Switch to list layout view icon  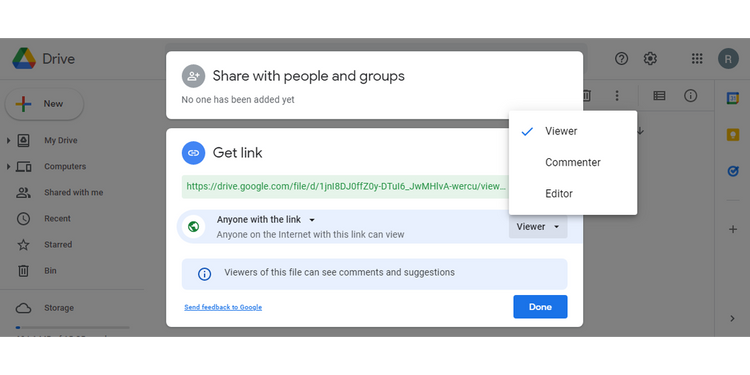(659, 96)
